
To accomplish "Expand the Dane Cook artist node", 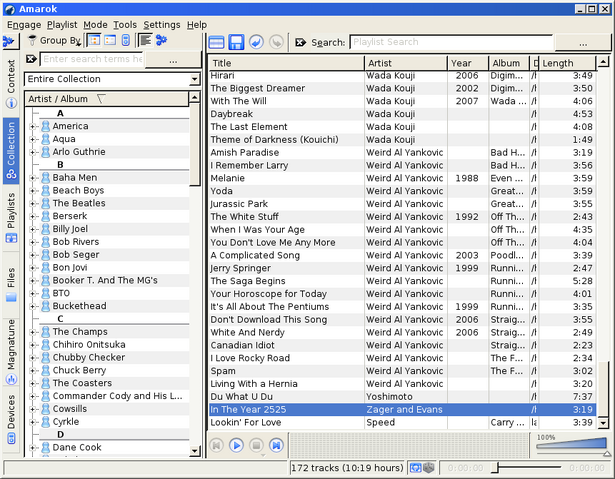I will (33, 448).
